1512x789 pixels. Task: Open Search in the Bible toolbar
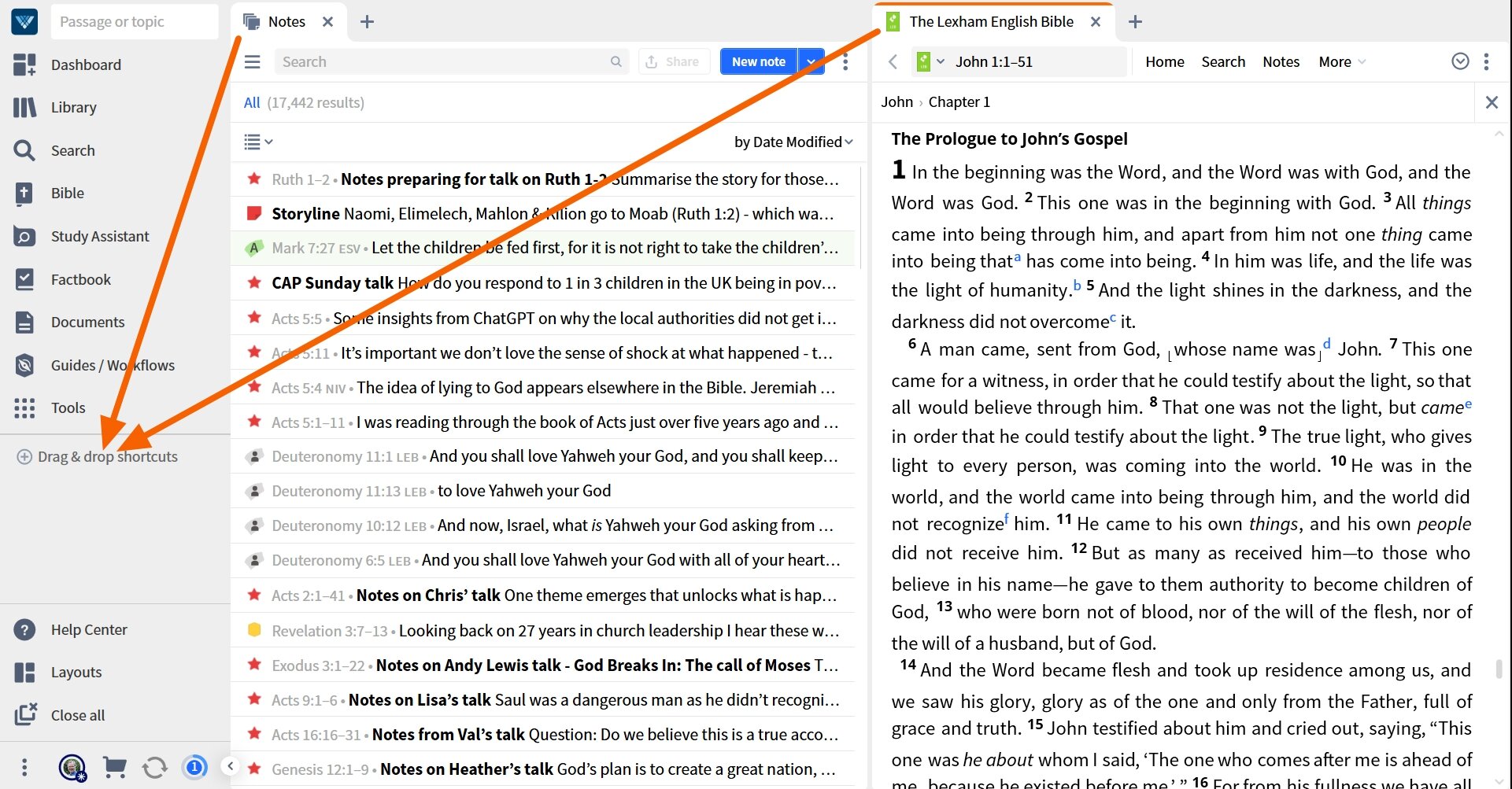coord(1223,61)
